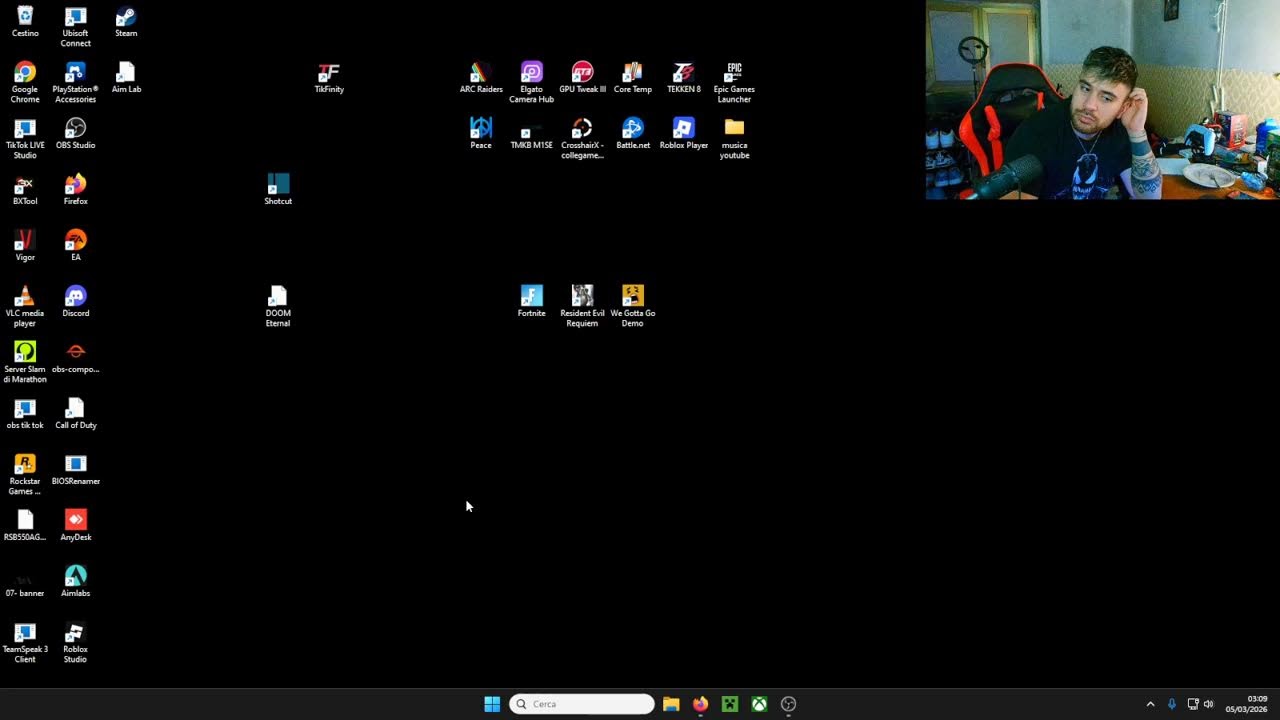The image size is (1280, 720).
Task: Click the microphone tray icon
Action: [x=1172, y=704]
